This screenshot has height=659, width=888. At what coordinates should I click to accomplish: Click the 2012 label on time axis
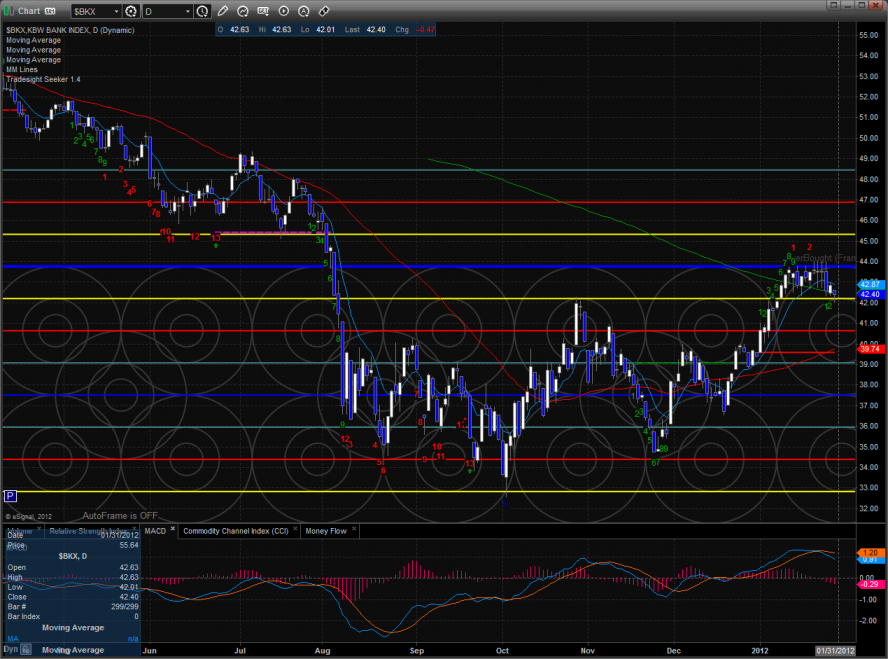759,651
